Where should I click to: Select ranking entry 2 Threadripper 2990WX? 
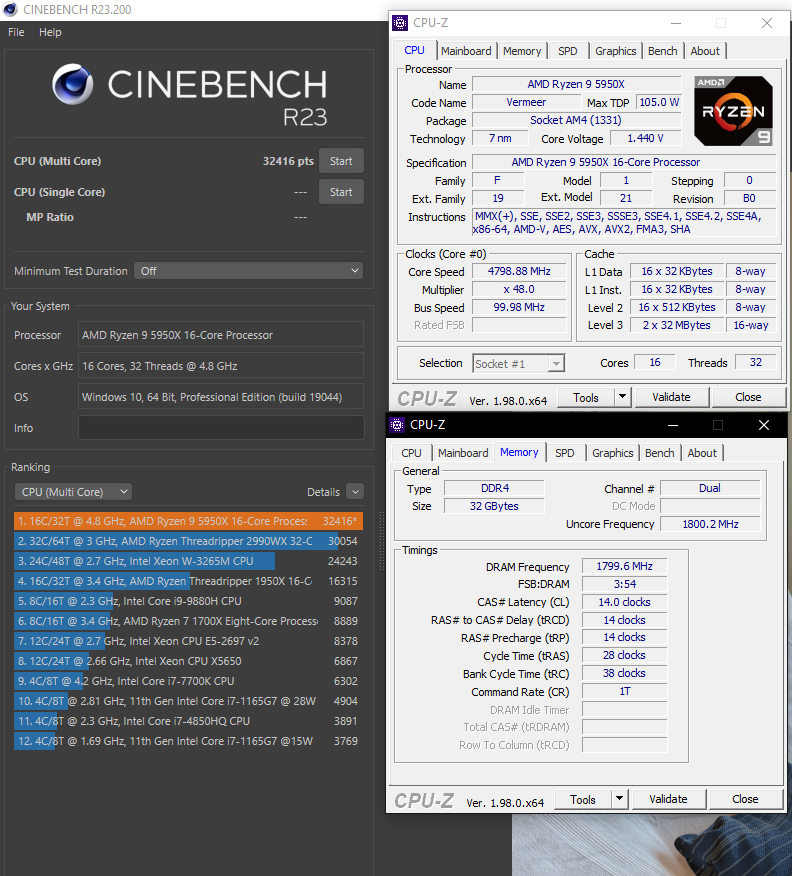coord(188,541)
